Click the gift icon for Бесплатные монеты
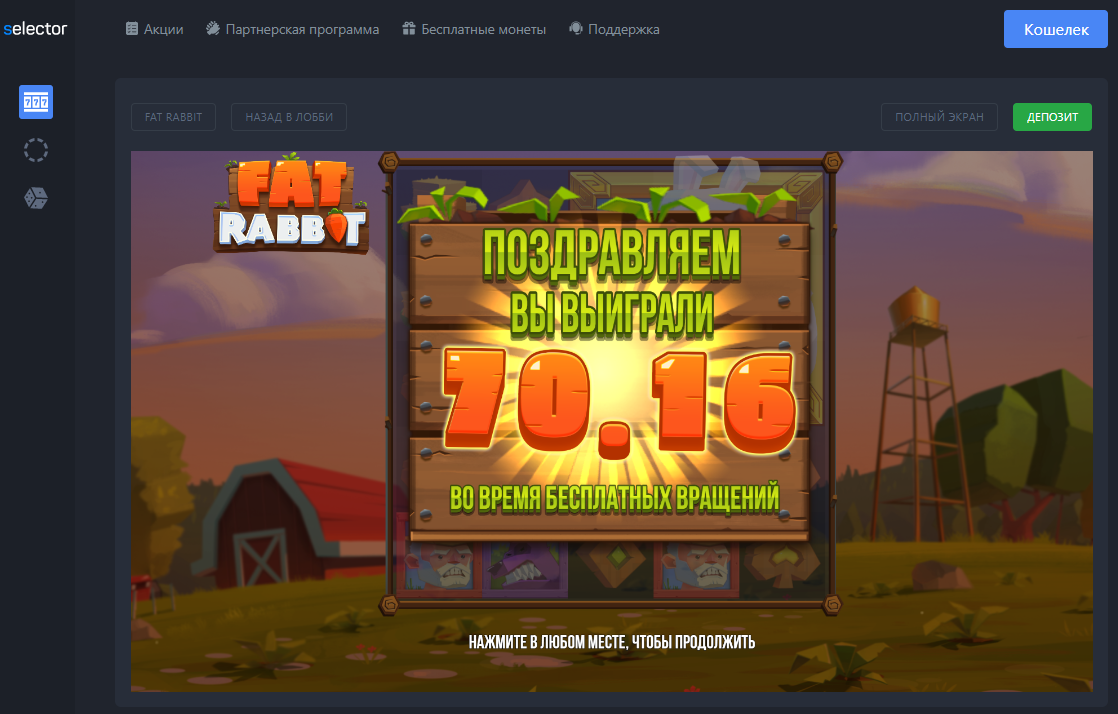The width and height of the screenshot is (1118, 714). coord(409,29)
